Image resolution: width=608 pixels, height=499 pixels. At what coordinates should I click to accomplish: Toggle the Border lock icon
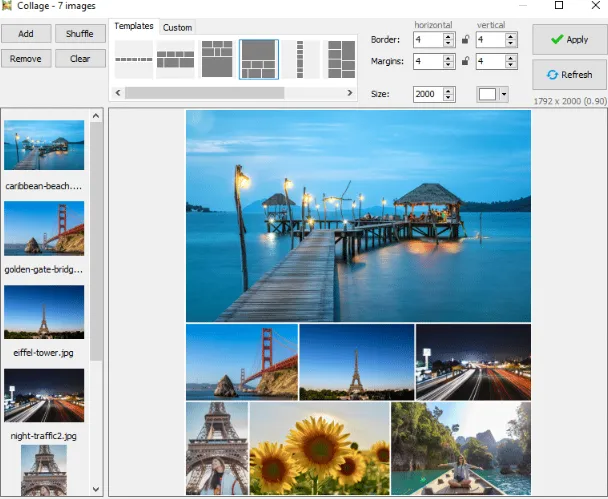click(x=465, y=39)
